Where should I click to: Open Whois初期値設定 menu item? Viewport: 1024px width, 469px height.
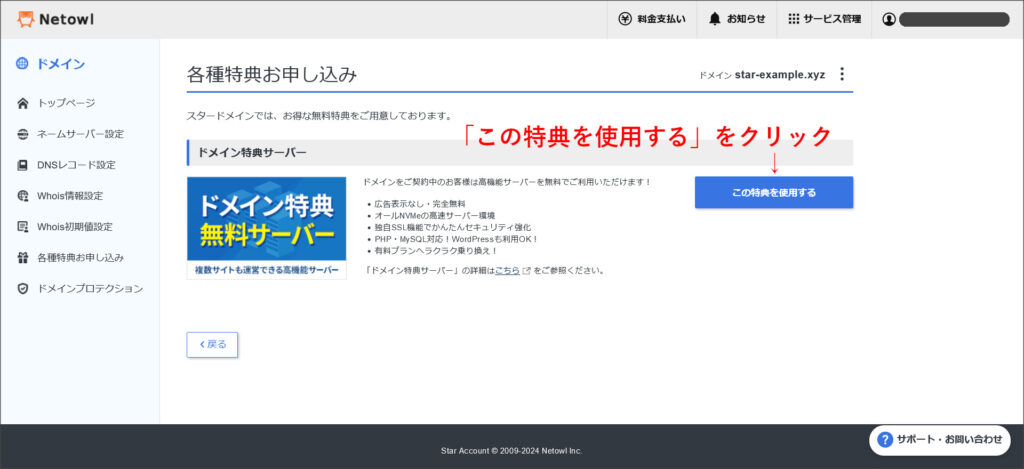[x=74, y=227]
